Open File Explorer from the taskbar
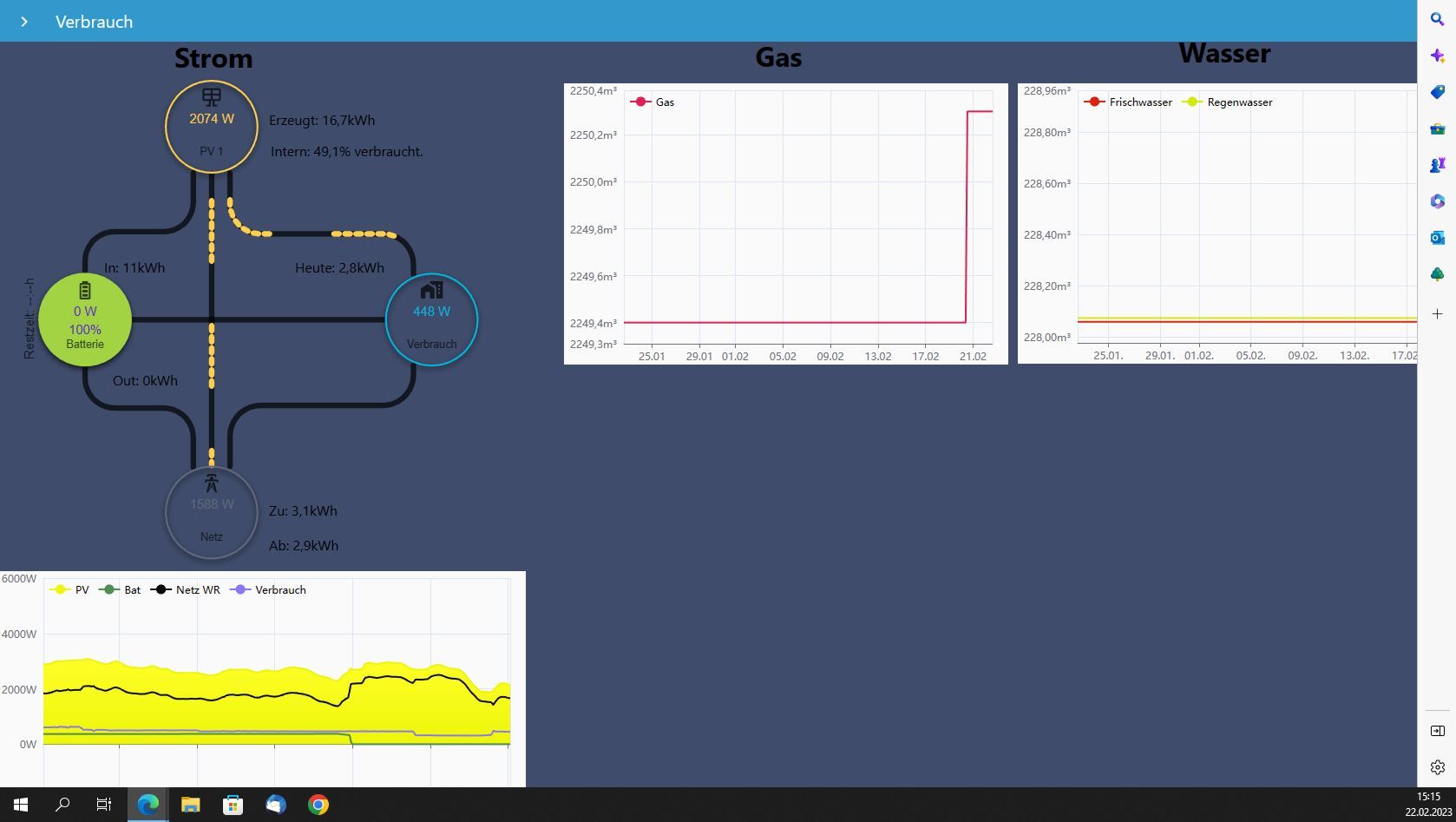Image resolution: width=1456 pixels, height=822 pixels. point(190,805)
